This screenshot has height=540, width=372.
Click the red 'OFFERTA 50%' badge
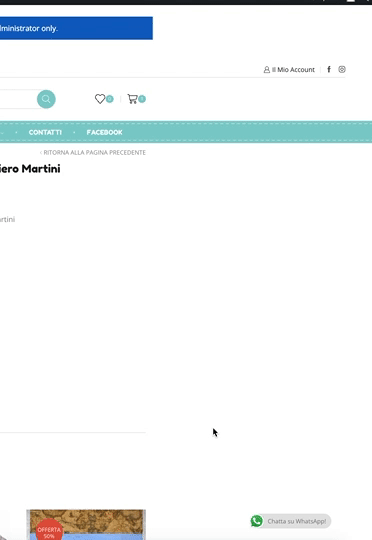(x=49, y=529)
